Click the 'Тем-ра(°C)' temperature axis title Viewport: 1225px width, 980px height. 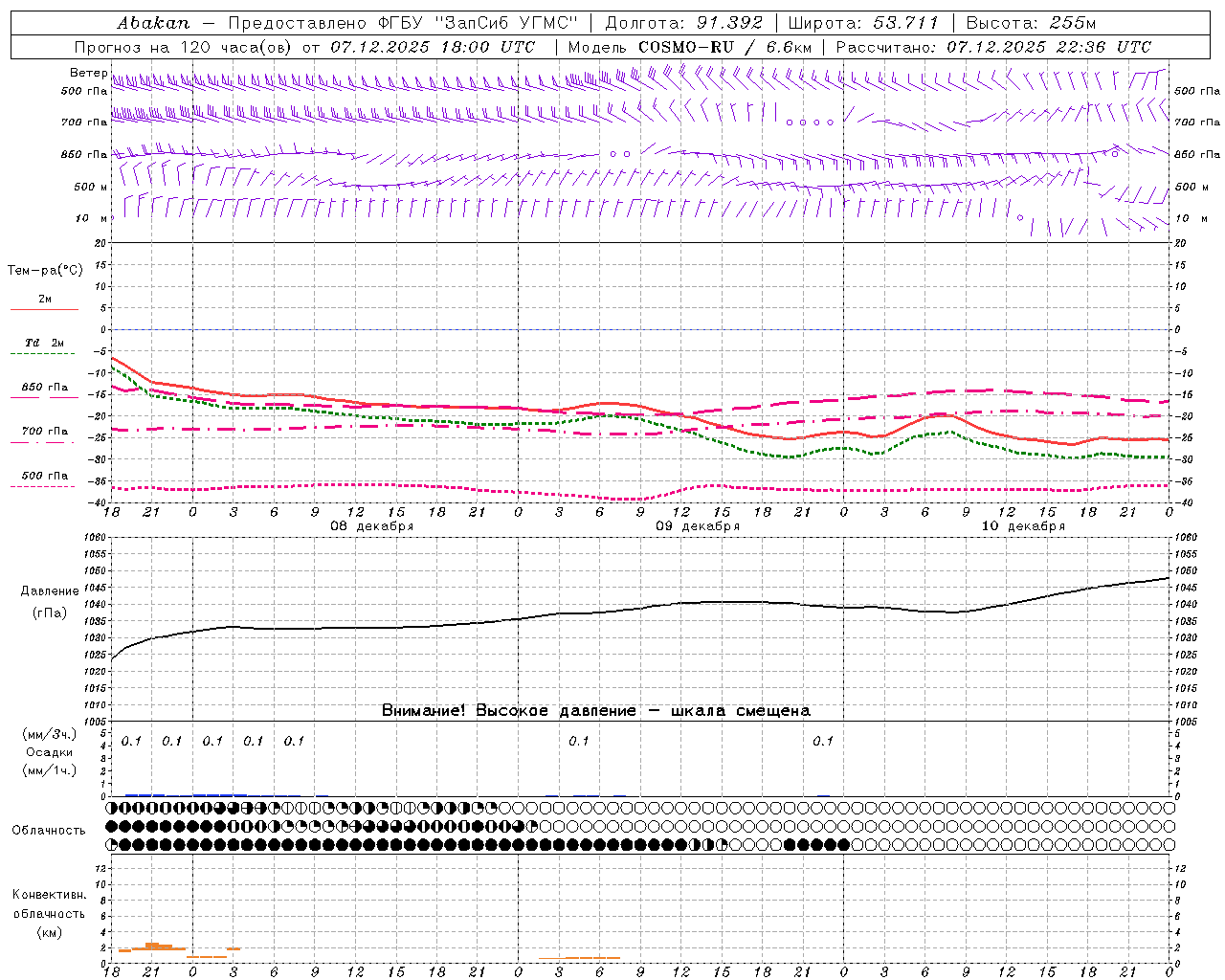pyautogui.click(x=45, y=270)
